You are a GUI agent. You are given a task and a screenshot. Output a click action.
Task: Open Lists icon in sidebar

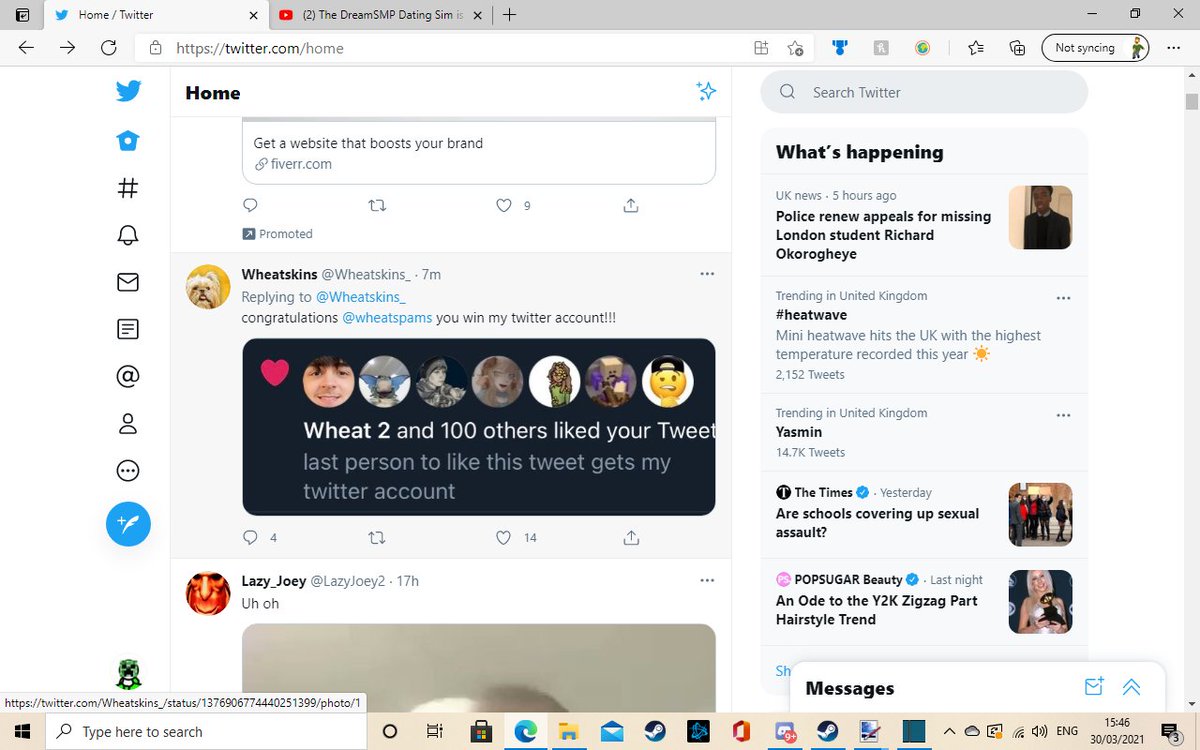[x=128, y=329]
